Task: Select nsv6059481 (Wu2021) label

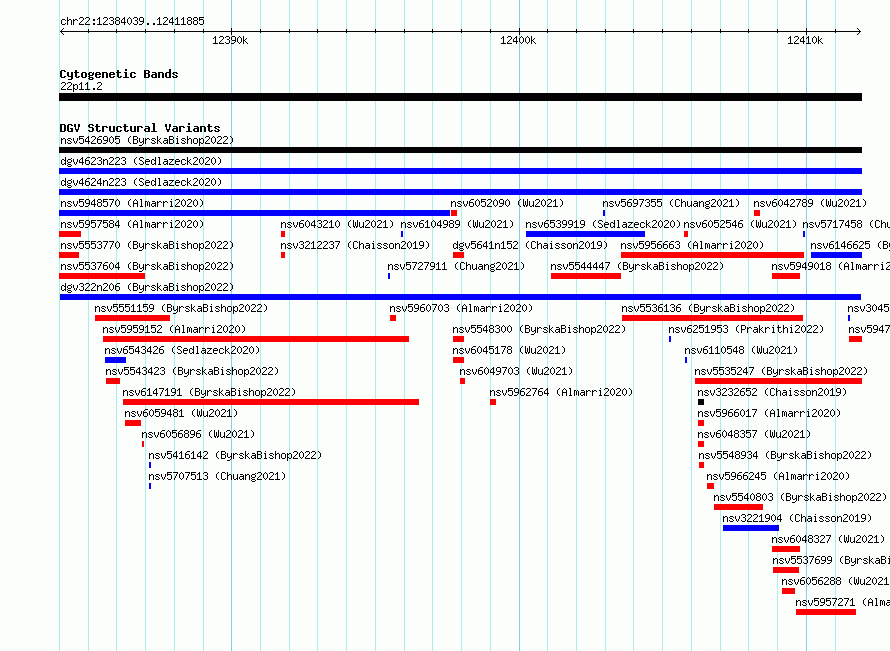Action: pyautogui.click(x=181, y=413)
